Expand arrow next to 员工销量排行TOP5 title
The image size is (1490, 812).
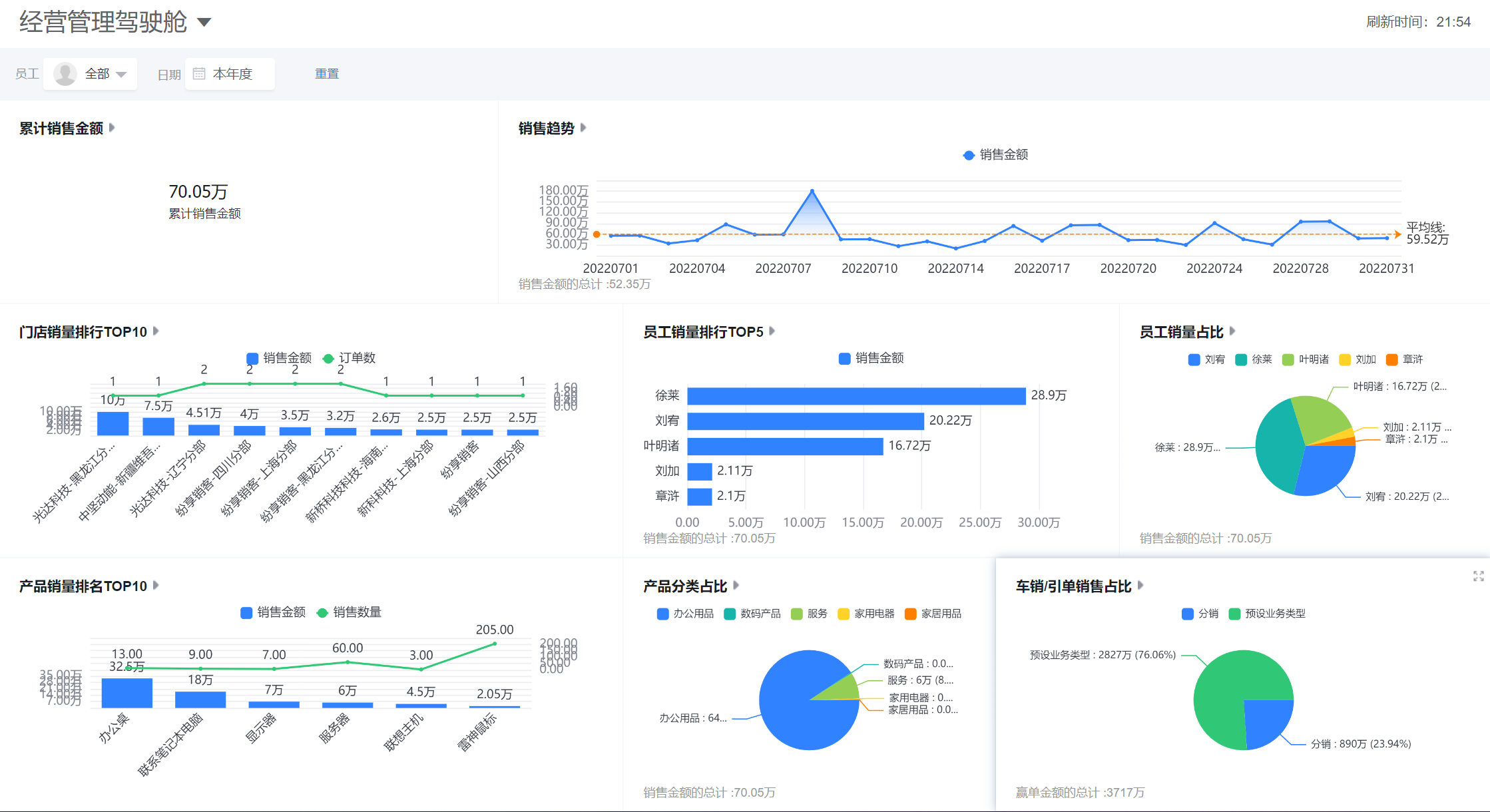coord(772,331)
